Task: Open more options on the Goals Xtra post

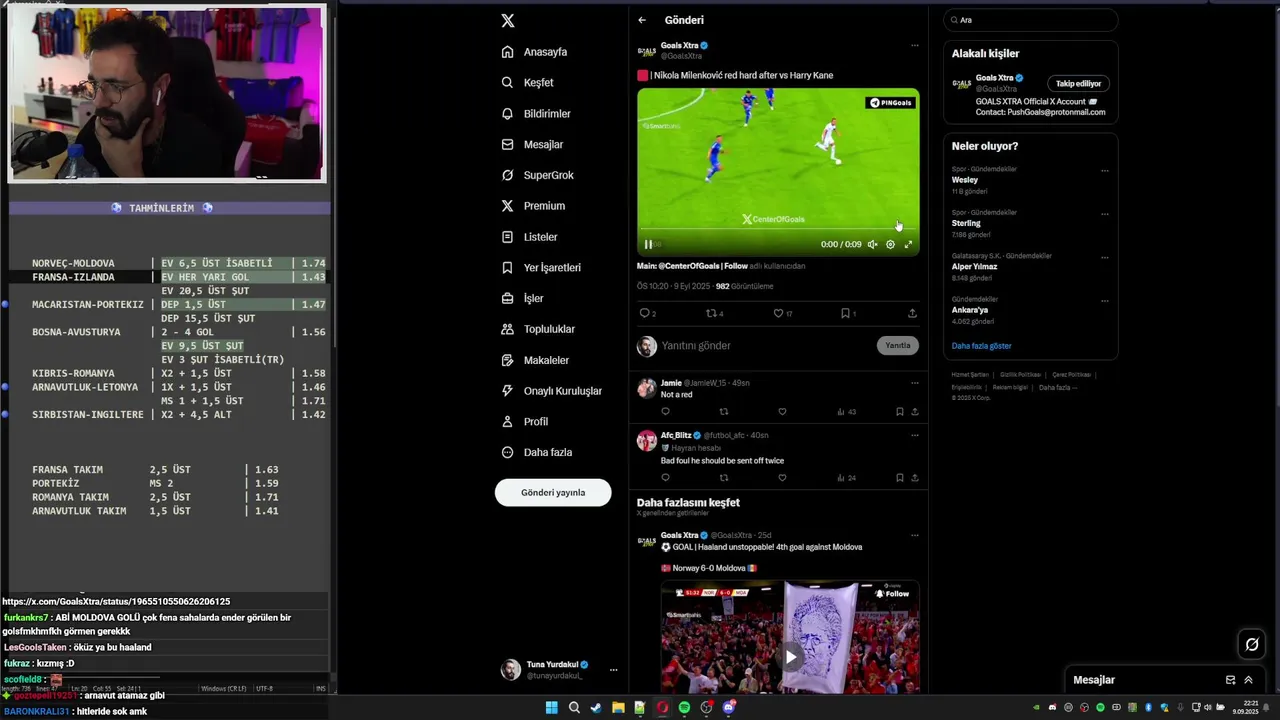Action: [x=914, y=45]
